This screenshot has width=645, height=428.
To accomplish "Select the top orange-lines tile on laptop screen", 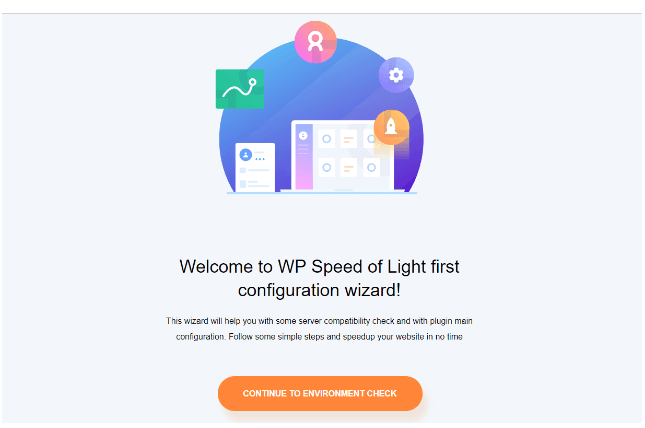I will point(349,139).
